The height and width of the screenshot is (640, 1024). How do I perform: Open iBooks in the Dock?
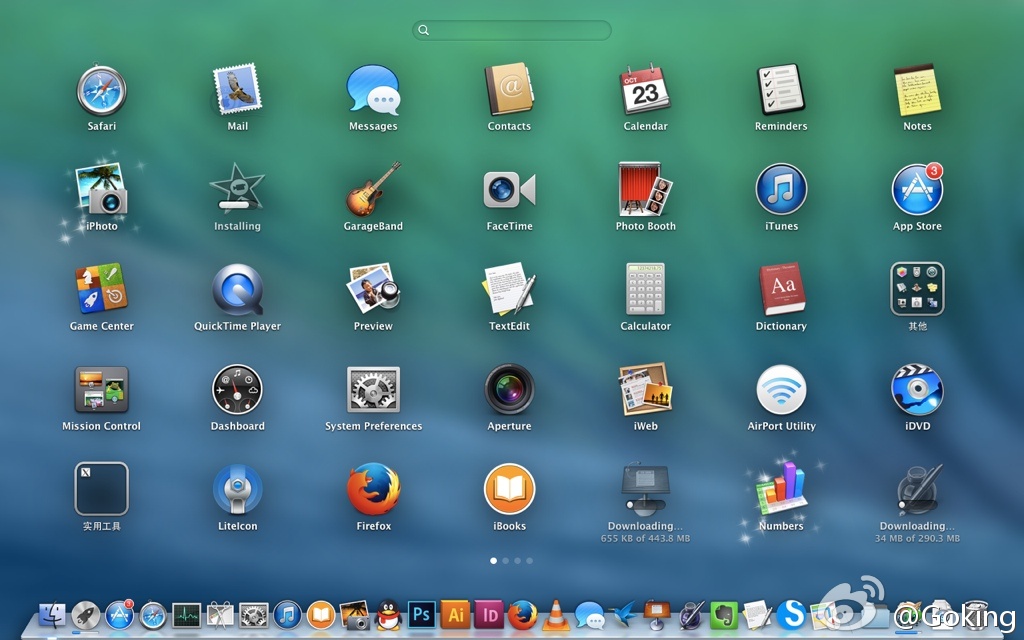321,615
